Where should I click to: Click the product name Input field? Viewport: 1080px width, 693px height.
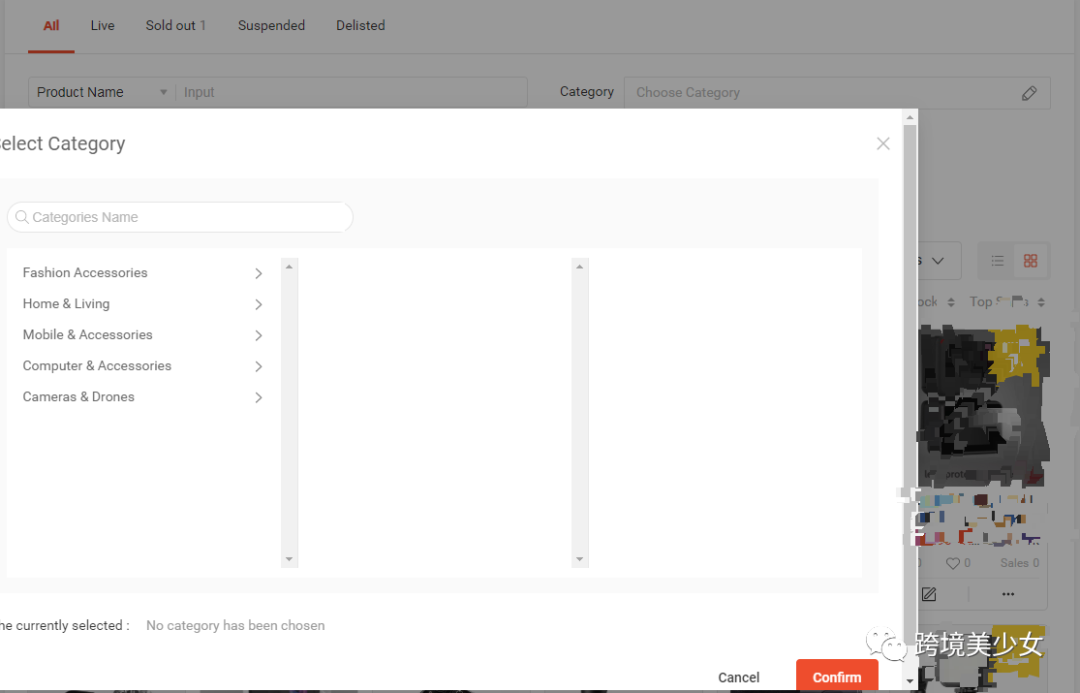tap(352, 92)
